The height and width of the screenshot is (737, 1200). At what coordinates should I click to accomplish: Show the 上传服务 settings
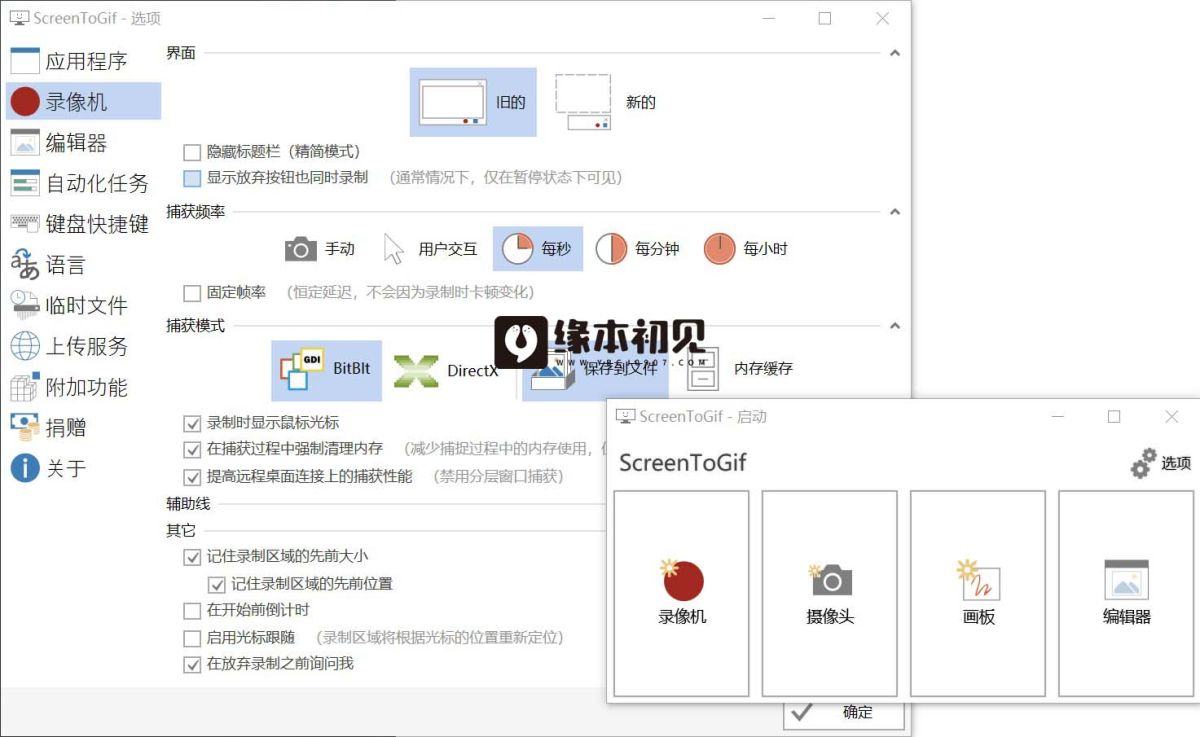(83, 346)
